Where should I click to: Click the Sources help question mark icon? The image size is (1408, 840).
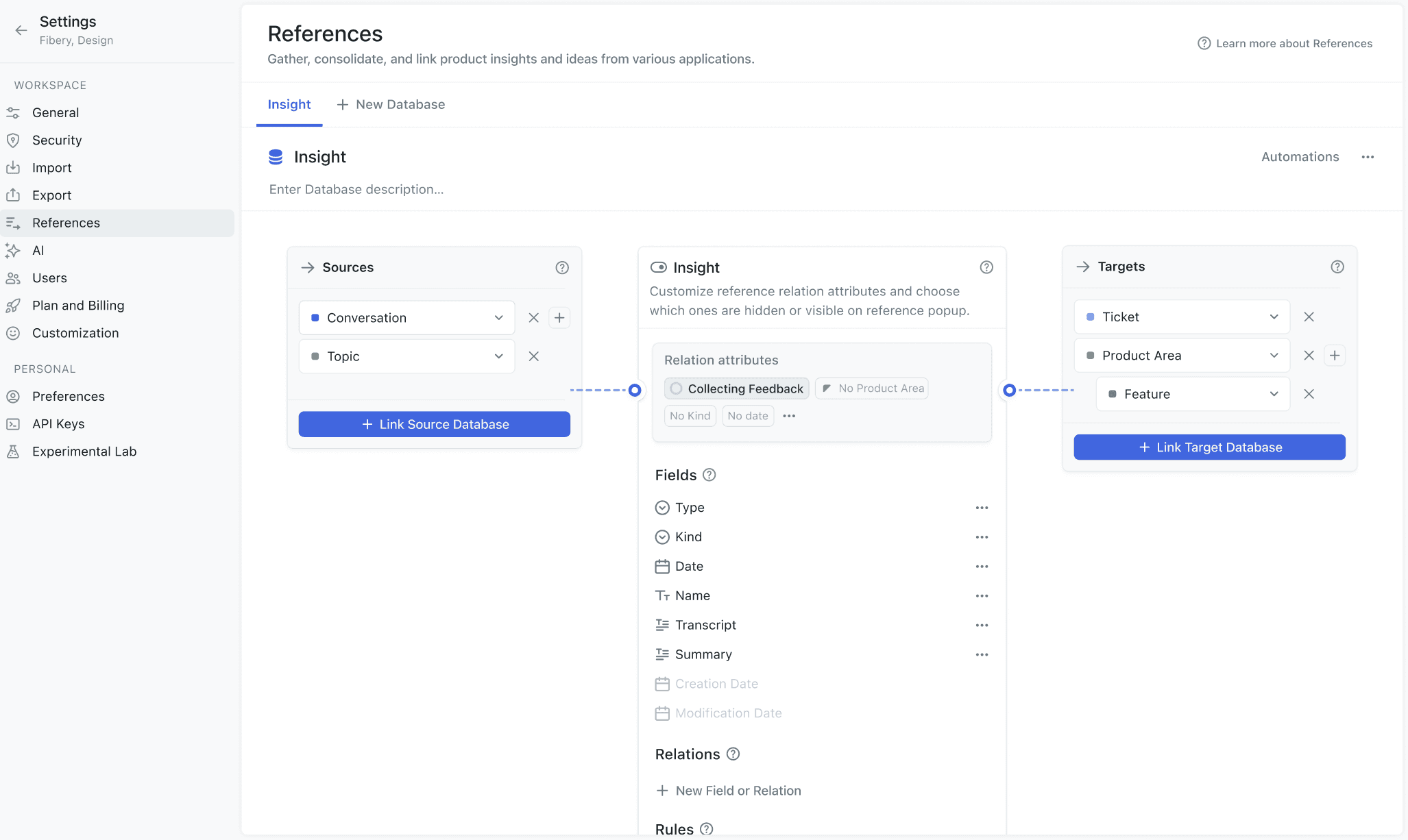562,268
